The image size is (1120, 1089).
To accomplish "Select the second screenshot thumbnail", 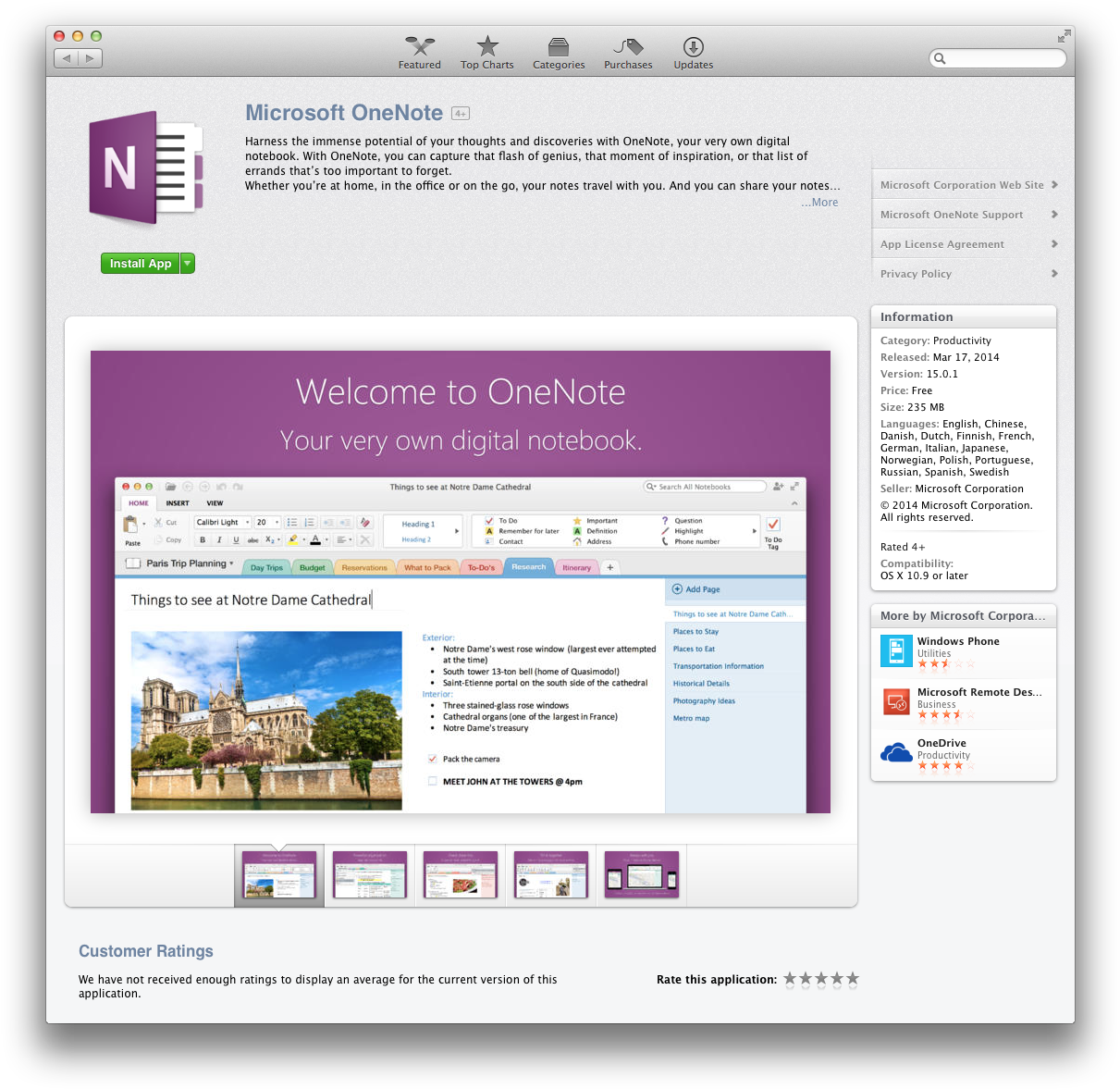I will (x=370, y=874).
